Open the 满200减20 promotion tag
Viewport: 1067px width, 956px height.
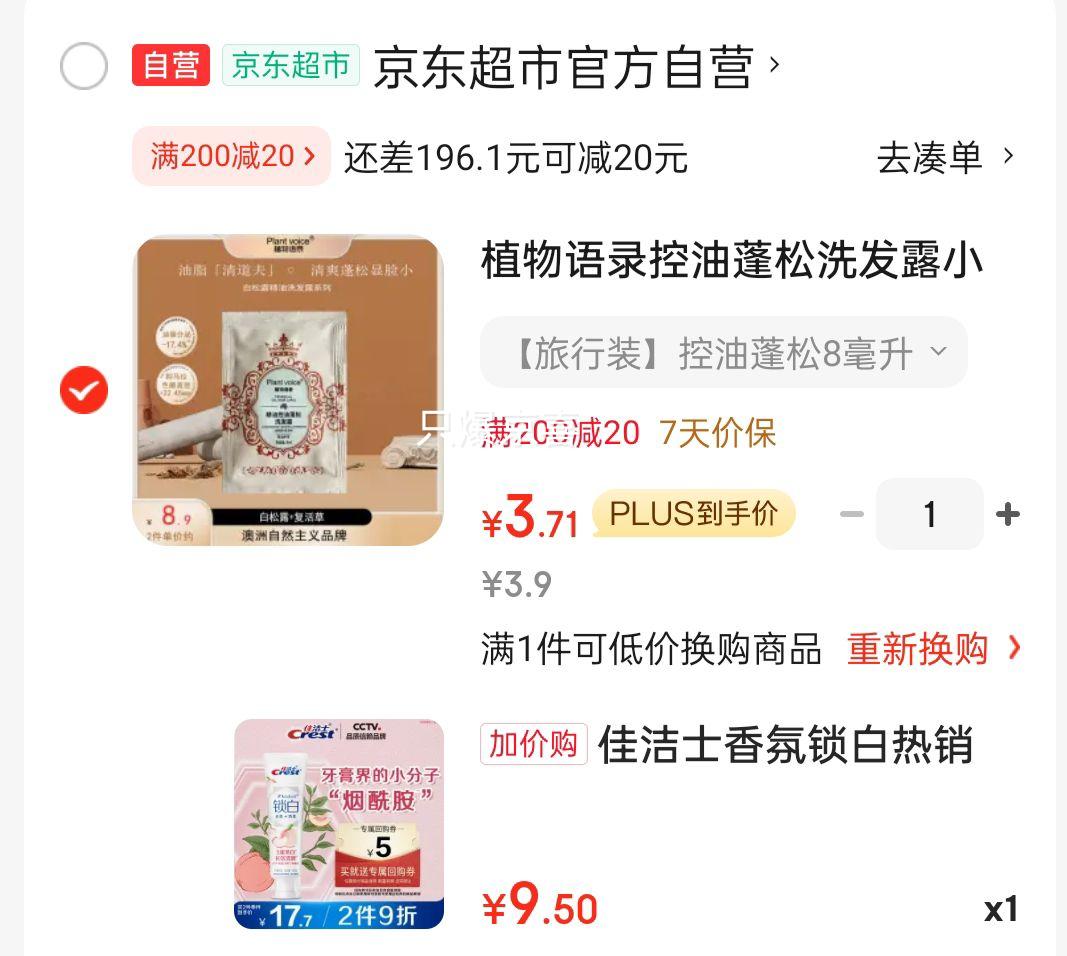point(231,156)
